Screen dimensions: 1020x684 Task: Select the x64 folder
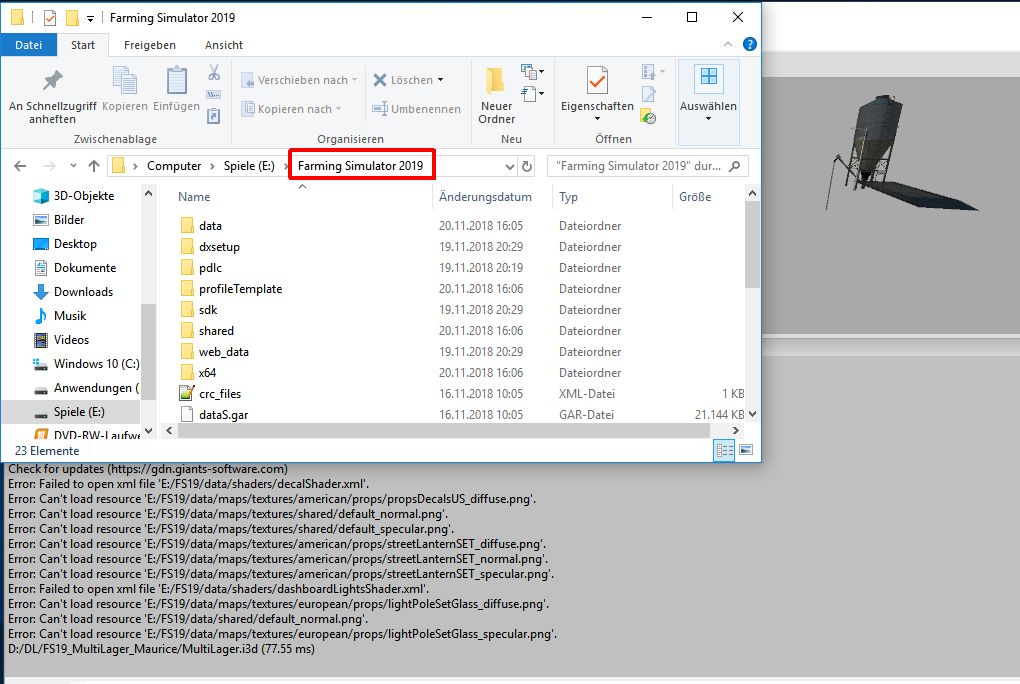207,373
